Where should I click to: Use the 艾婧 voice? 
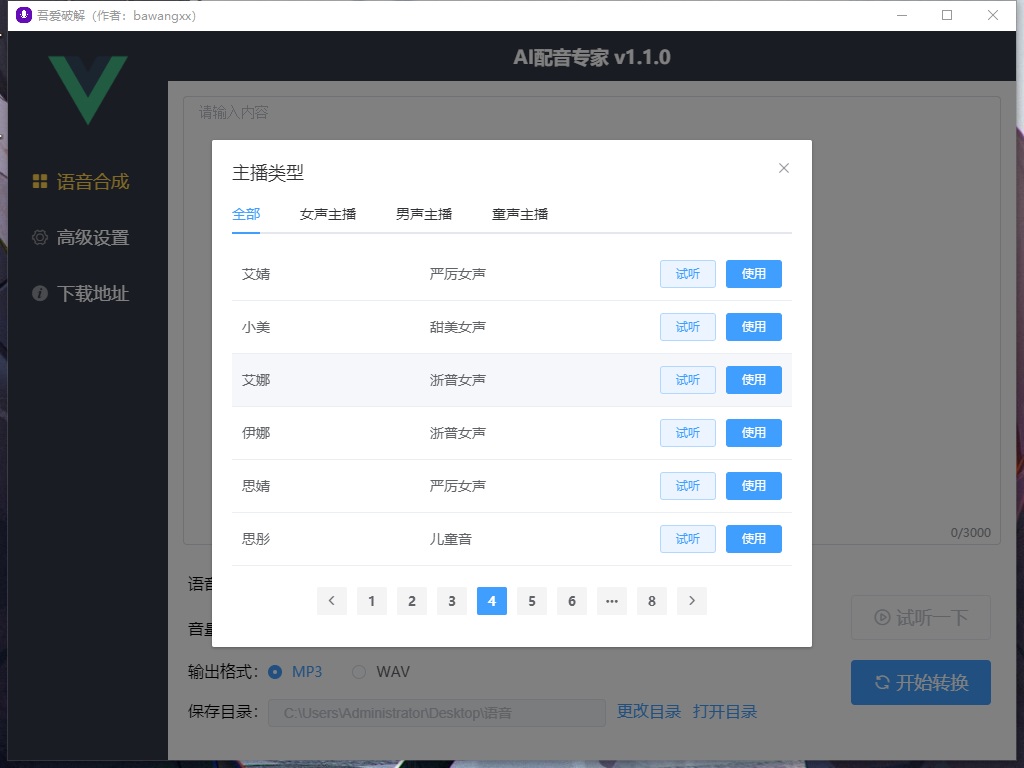click(754, 274)
